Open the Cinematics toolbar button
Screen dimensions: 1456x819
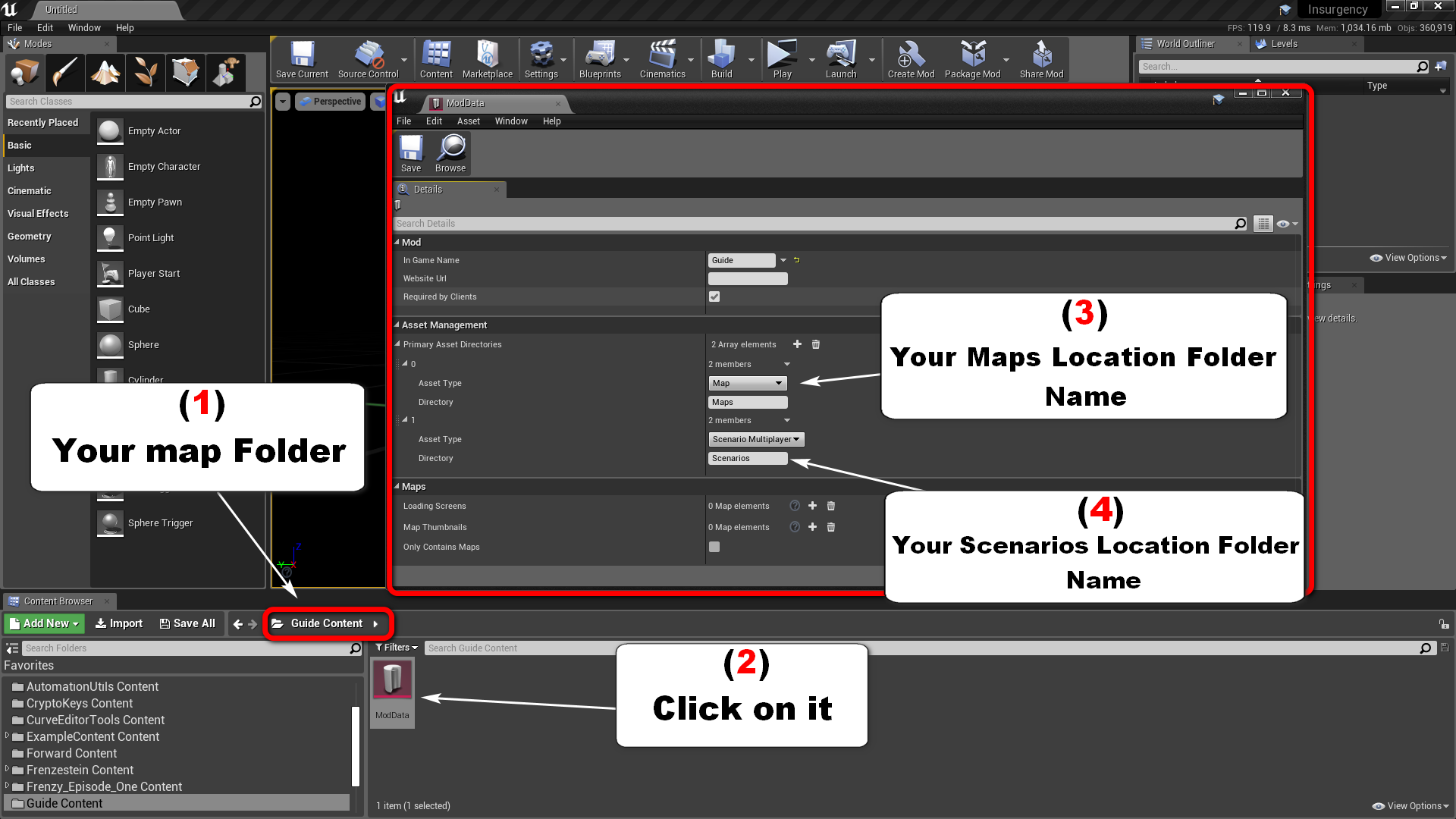point(662,59)
